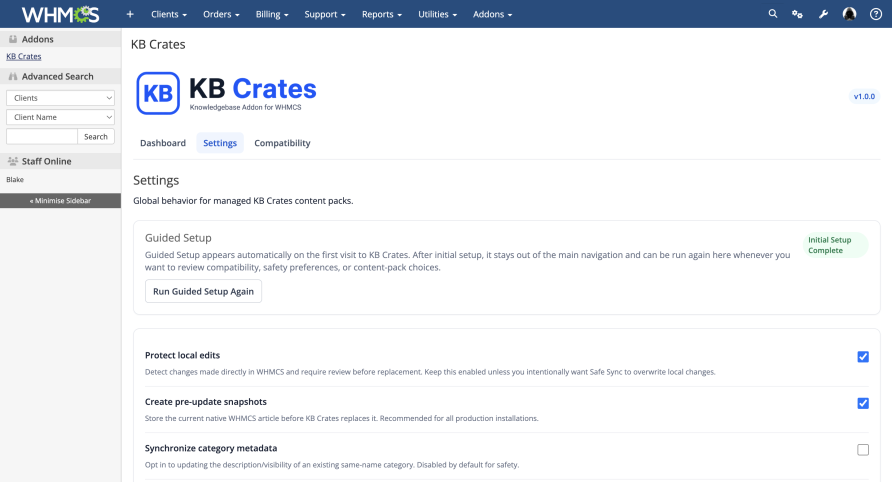Select the Settings tab
The width and height of the screenshot is (892, 482).
(x=220, y=143)
